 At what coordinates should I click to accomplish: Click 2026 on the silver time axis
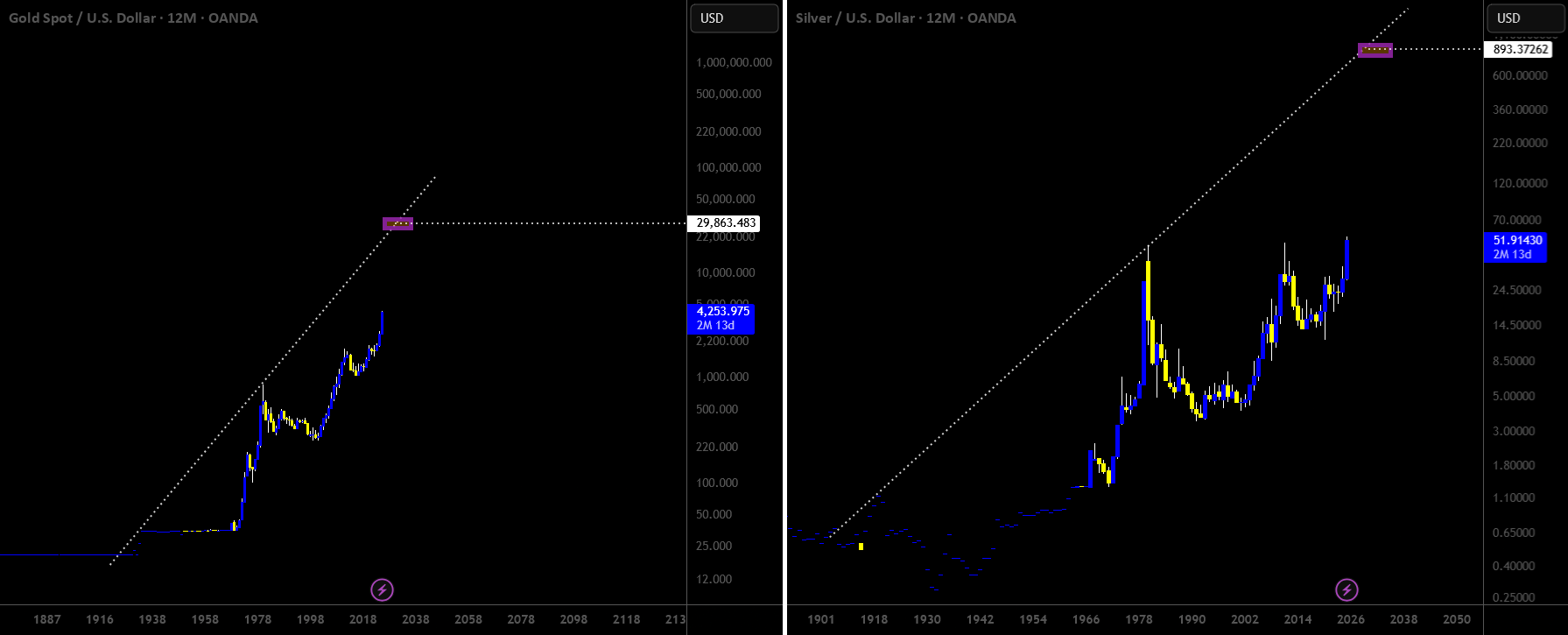point(1351,619)
